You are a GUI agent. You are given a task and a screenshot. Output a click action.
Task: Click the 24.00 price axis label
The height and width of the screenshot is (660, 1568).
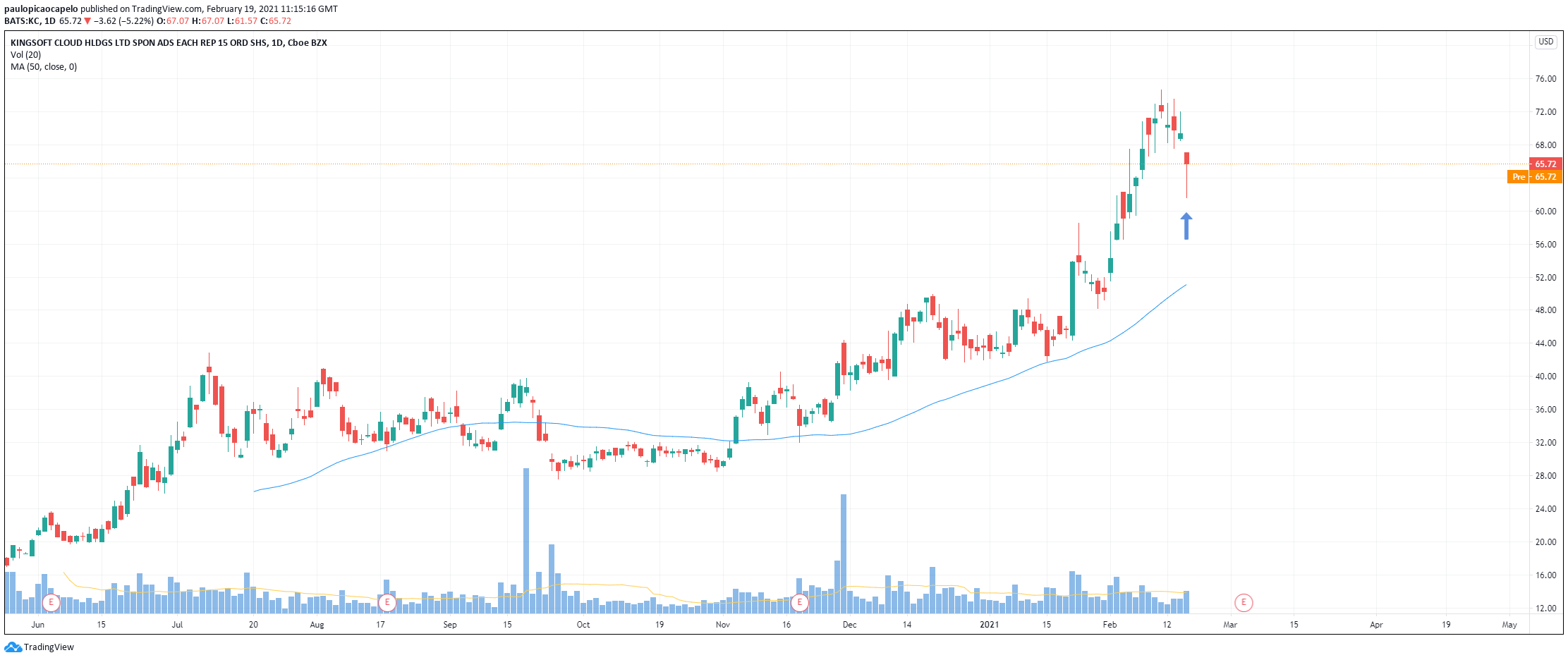coord(1545,509)
